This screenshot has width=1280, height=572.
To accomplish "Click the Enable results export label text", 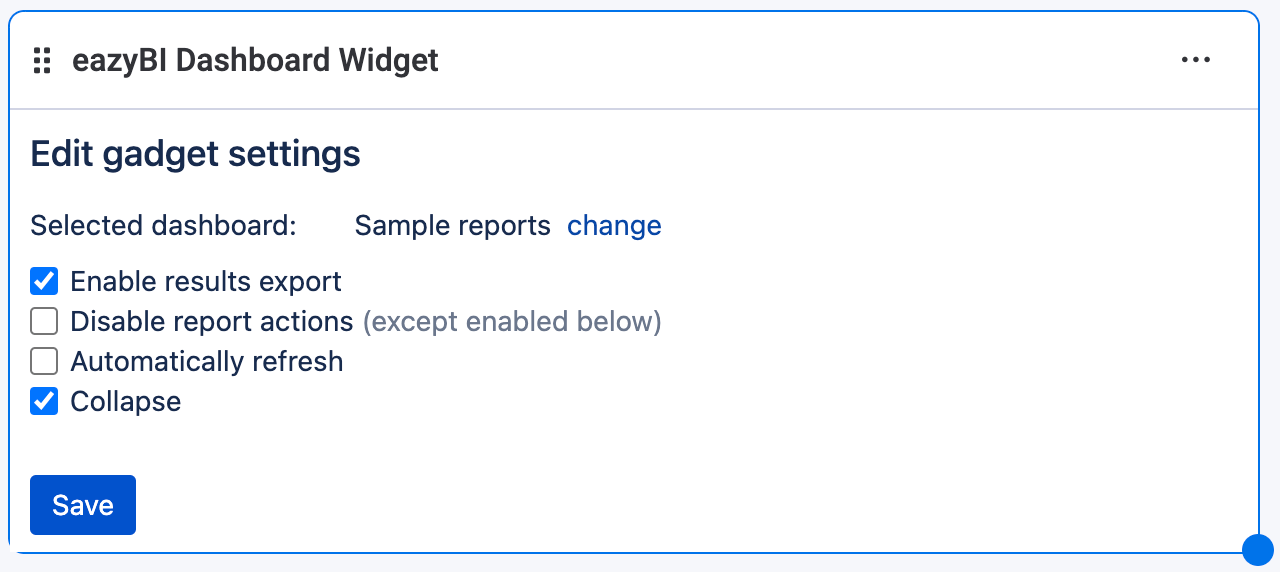I will [x=206, y=282].
